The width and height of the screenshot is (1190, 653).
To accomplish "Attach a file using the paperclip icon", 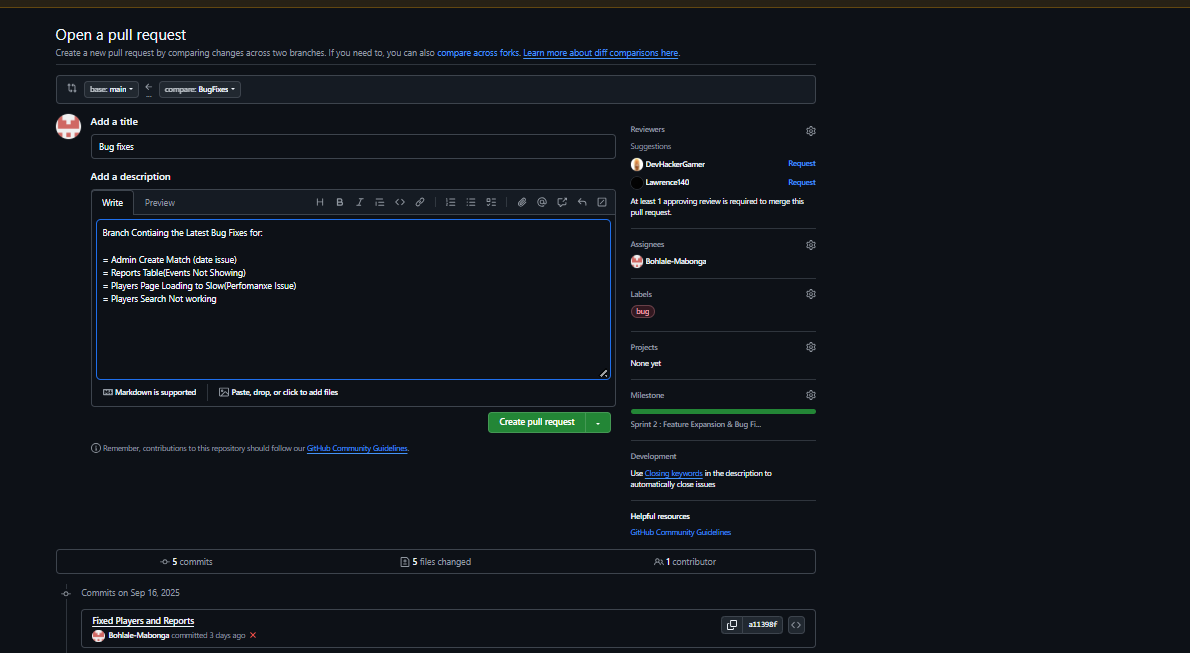I will (x=521, y=202).
